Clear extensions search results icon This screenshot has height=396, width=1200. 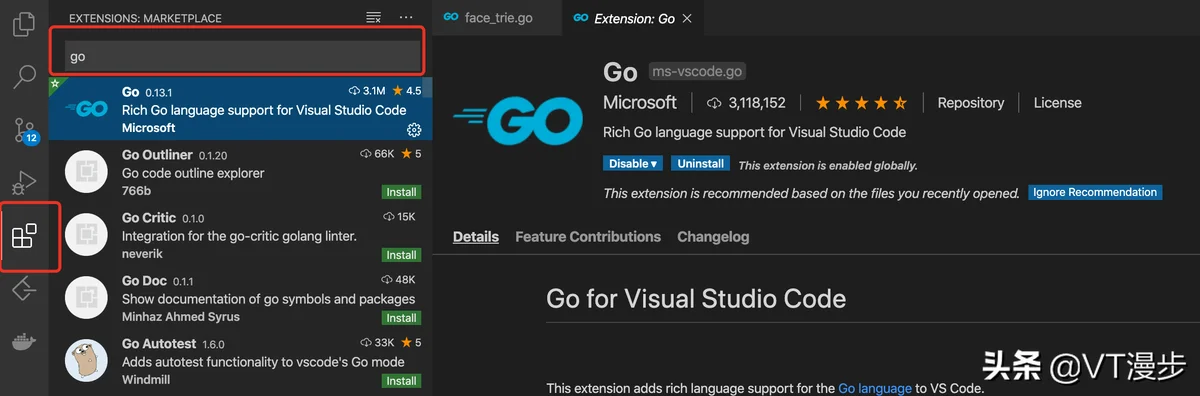tap(373, 18)
